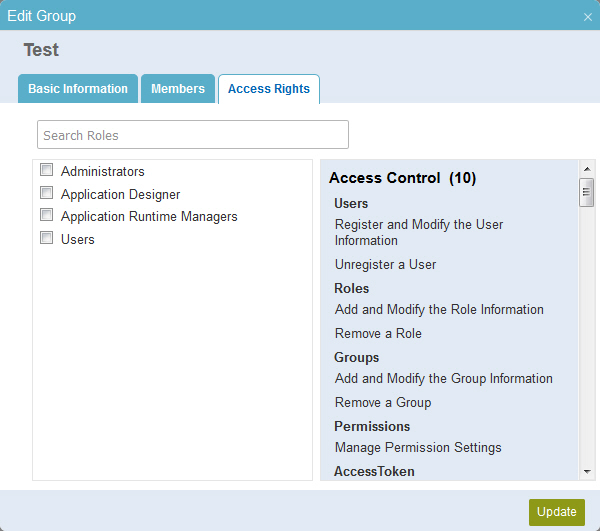
Task: Close the Edit Group dialog
Action: click(588, 17)
